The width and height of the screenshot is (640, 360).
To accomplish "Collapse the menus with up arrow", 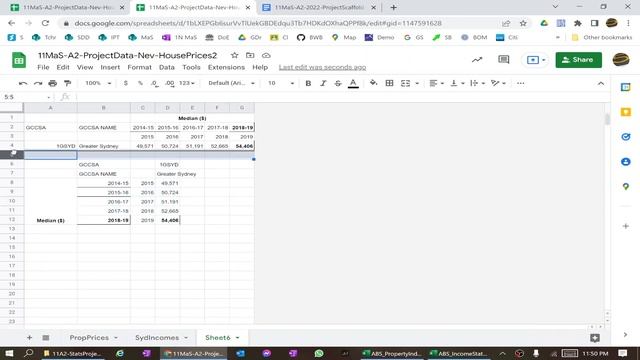I will point(601,83).
